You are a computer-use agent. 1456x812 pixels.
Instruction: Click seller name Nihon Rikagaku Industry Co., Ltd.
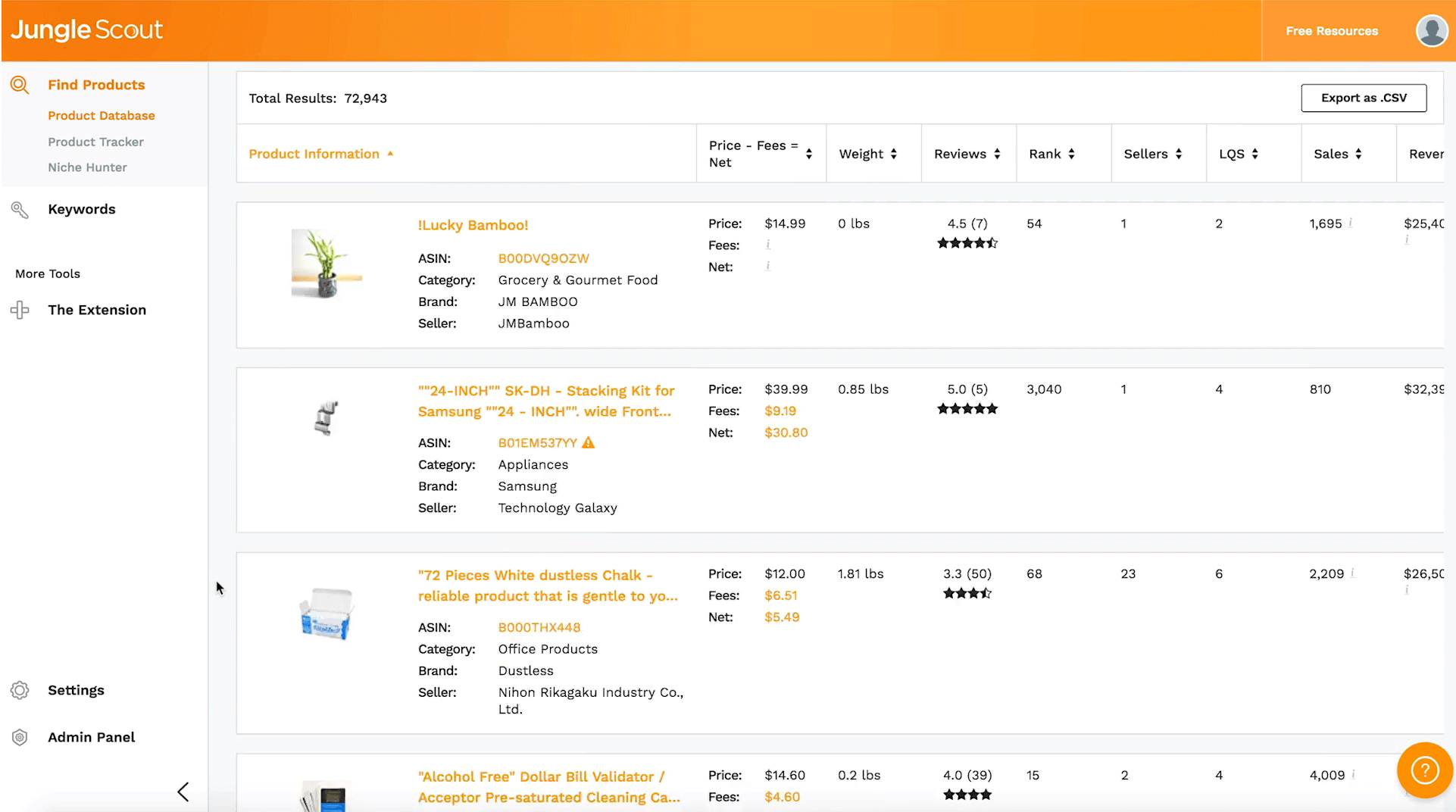[x=591, y=701]
